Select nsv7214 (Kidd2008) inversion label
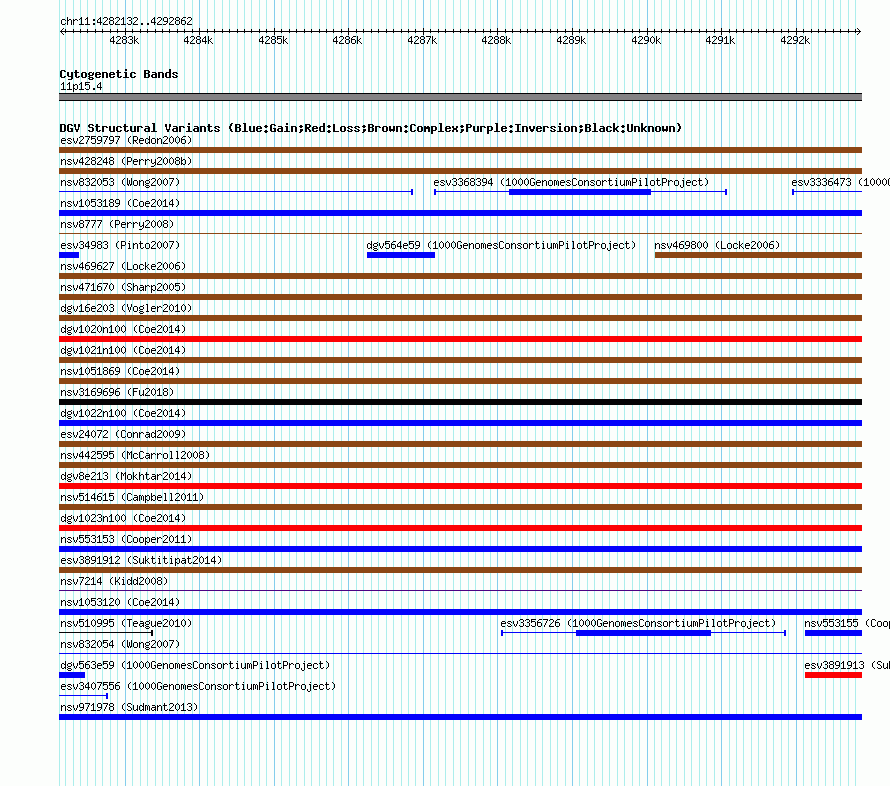The height and width of the screenshot is (786, 890). click(114, 581)
